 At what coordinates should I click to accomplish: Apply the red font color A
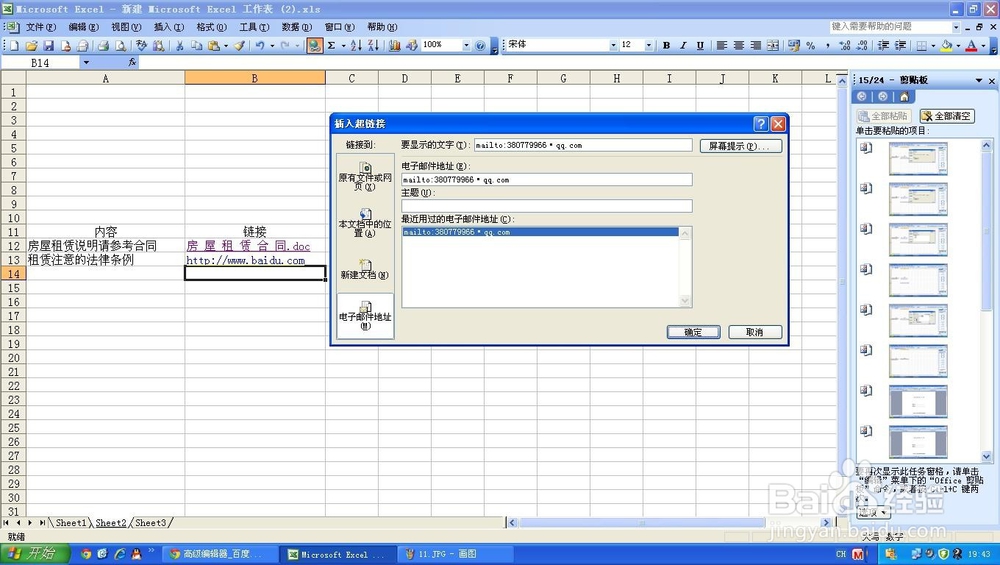971,45
